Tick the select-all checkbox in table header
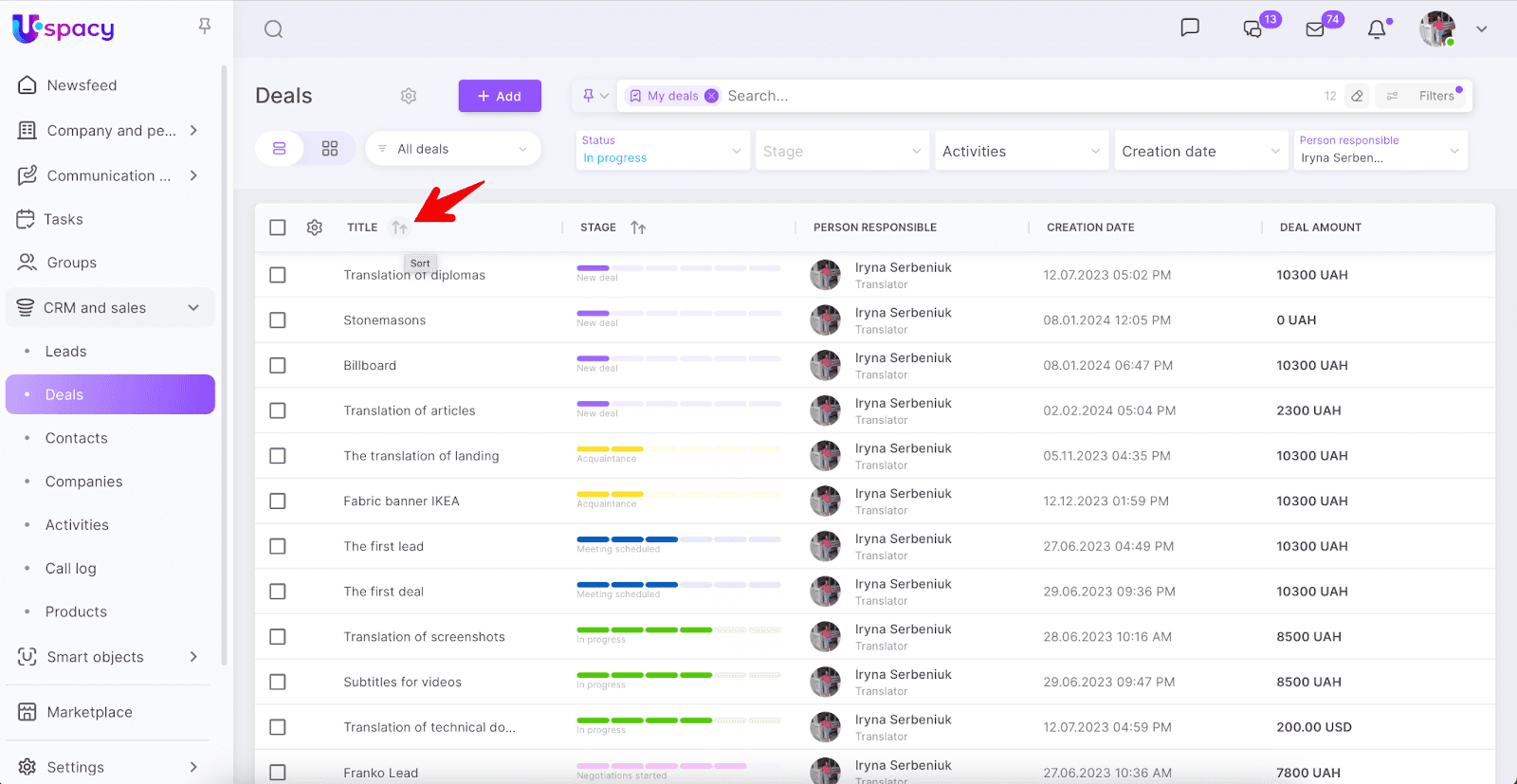1517x784 pixels. tap(278, 228)
